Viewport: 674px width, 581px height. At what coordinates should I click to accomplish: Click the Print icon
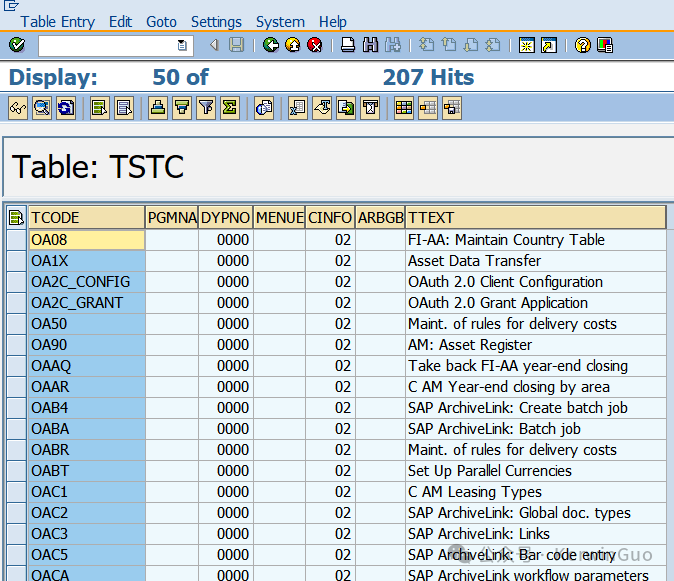click(x=348, y=45)
